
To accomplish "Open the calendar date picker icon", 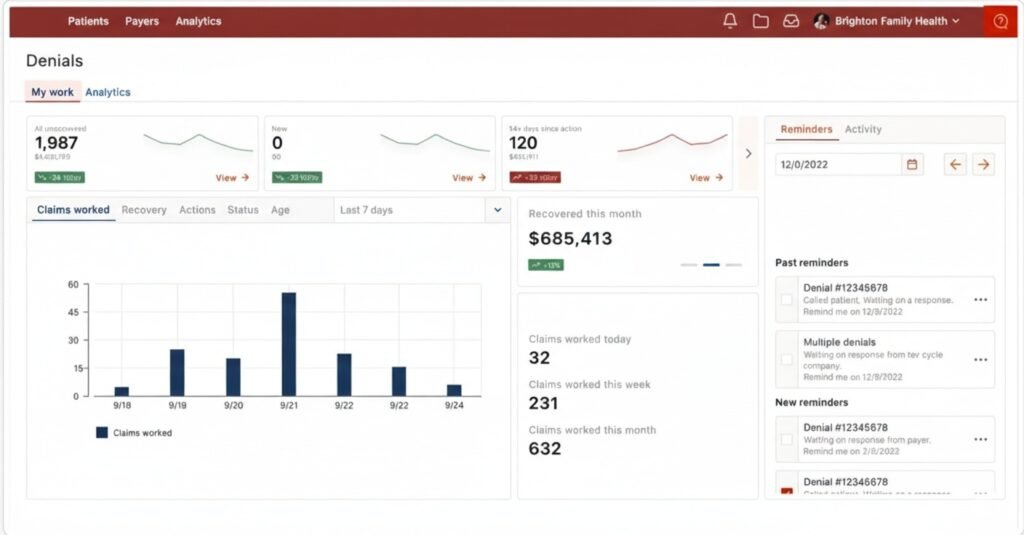I will click(x=911, y=164).
